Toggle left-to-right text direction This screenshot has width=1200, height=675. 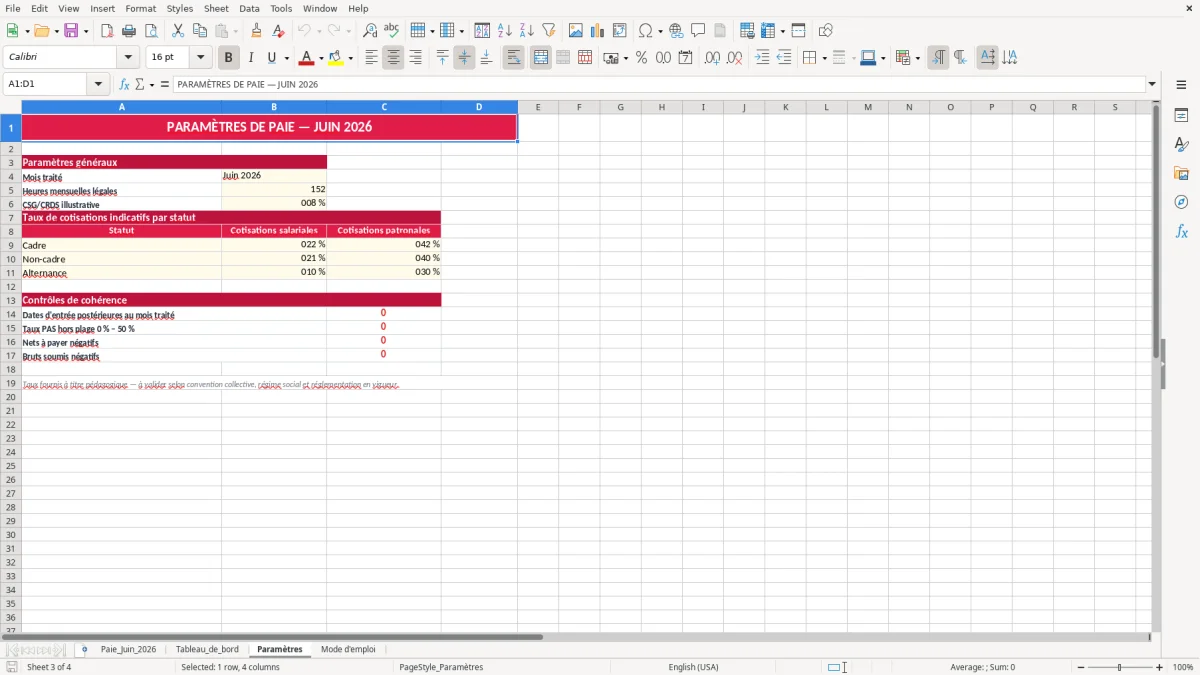938,58
